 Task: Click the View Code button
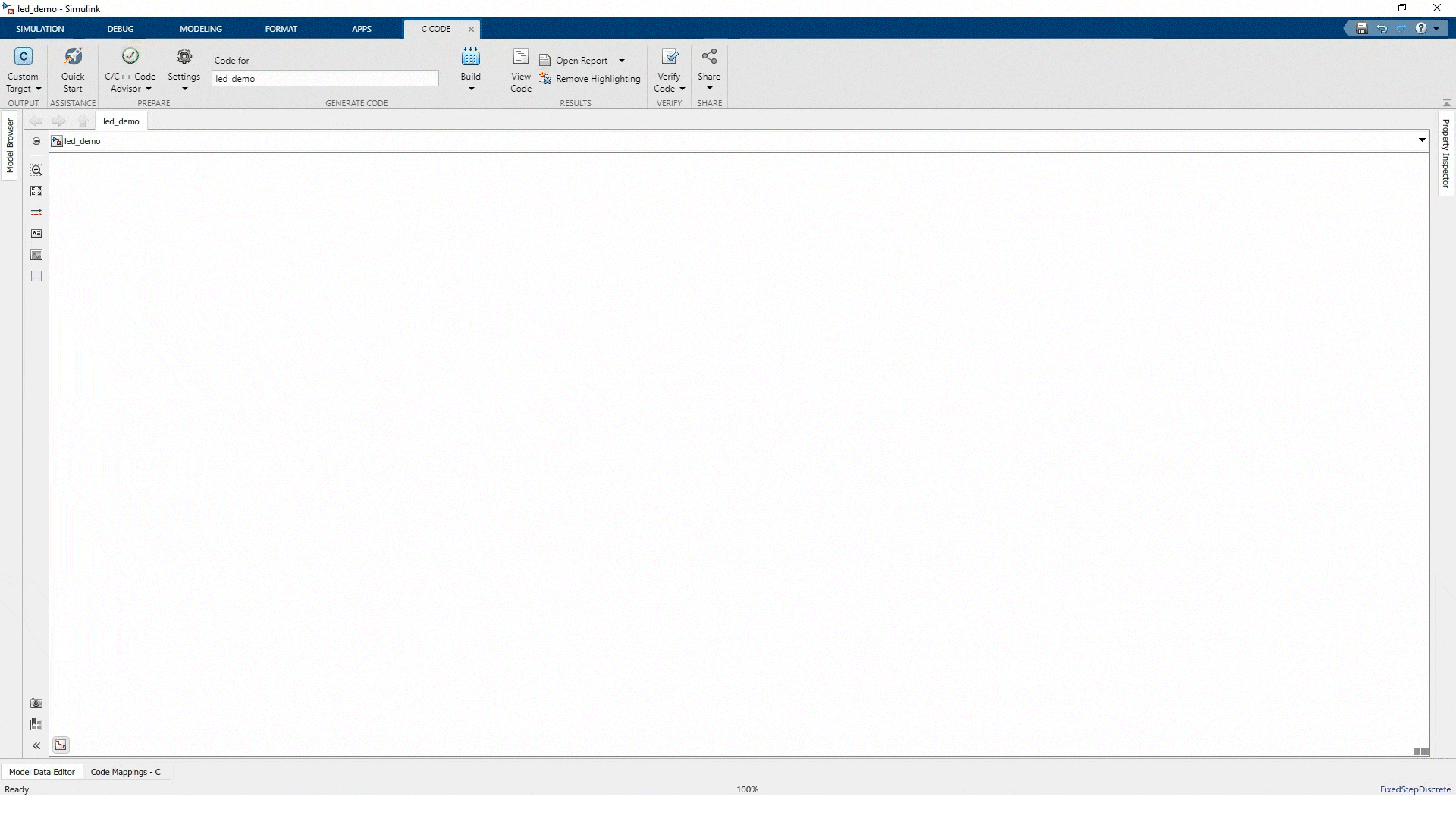tap(521, 70)
